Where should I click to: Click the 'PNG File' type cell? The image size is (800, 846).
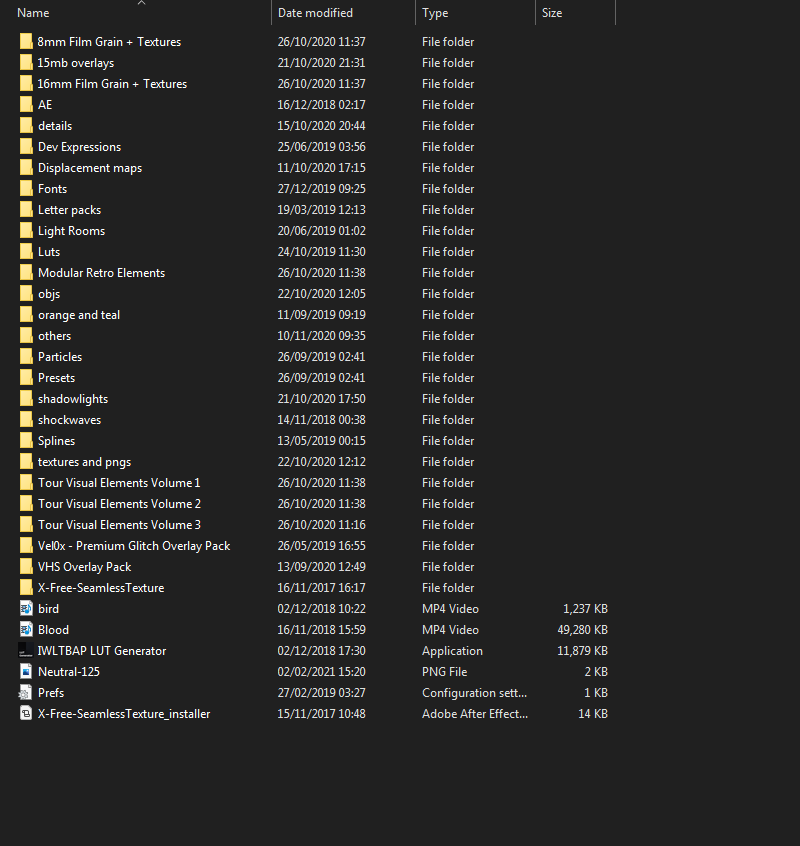click(445, 672)
